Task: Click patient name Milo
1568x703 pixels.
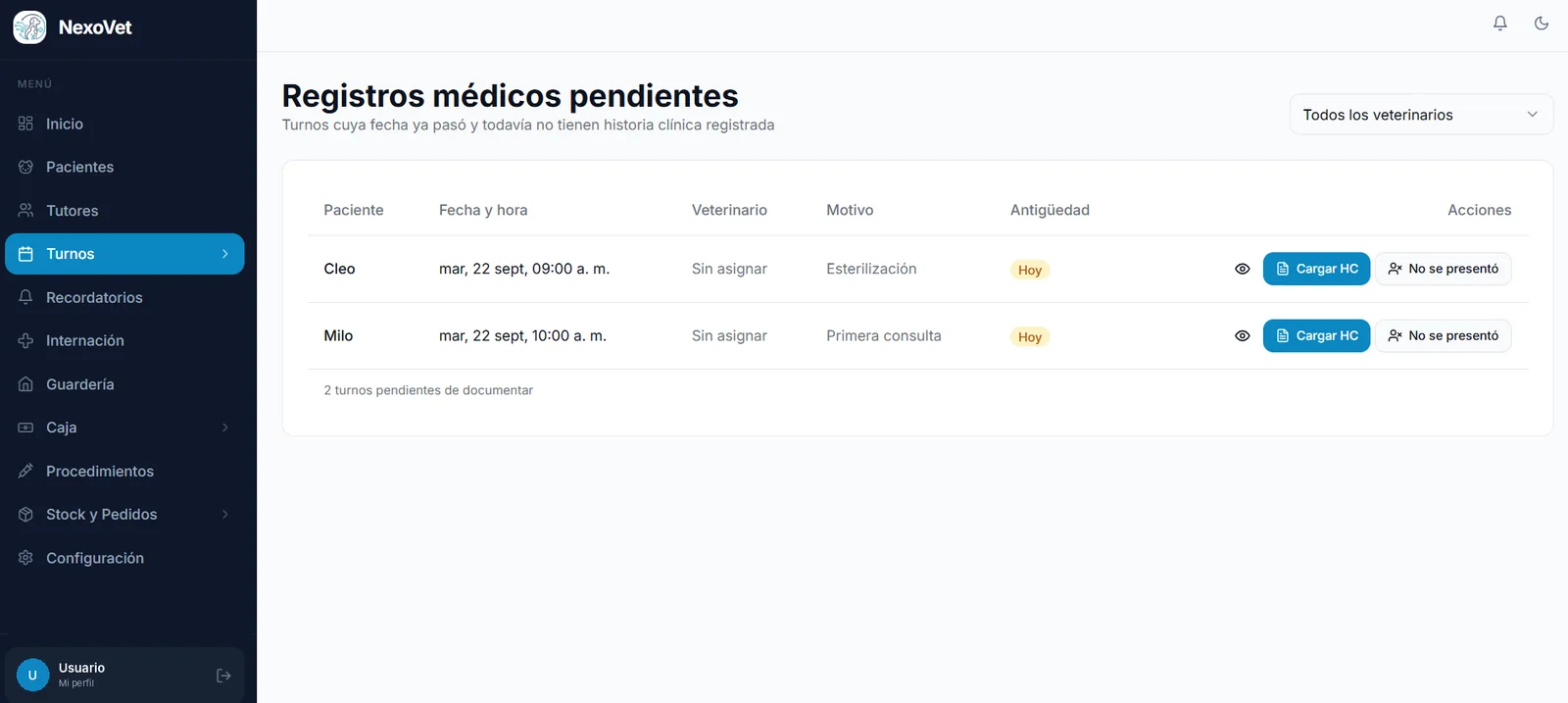Action: pyautogui.click(x=338, y=335)
